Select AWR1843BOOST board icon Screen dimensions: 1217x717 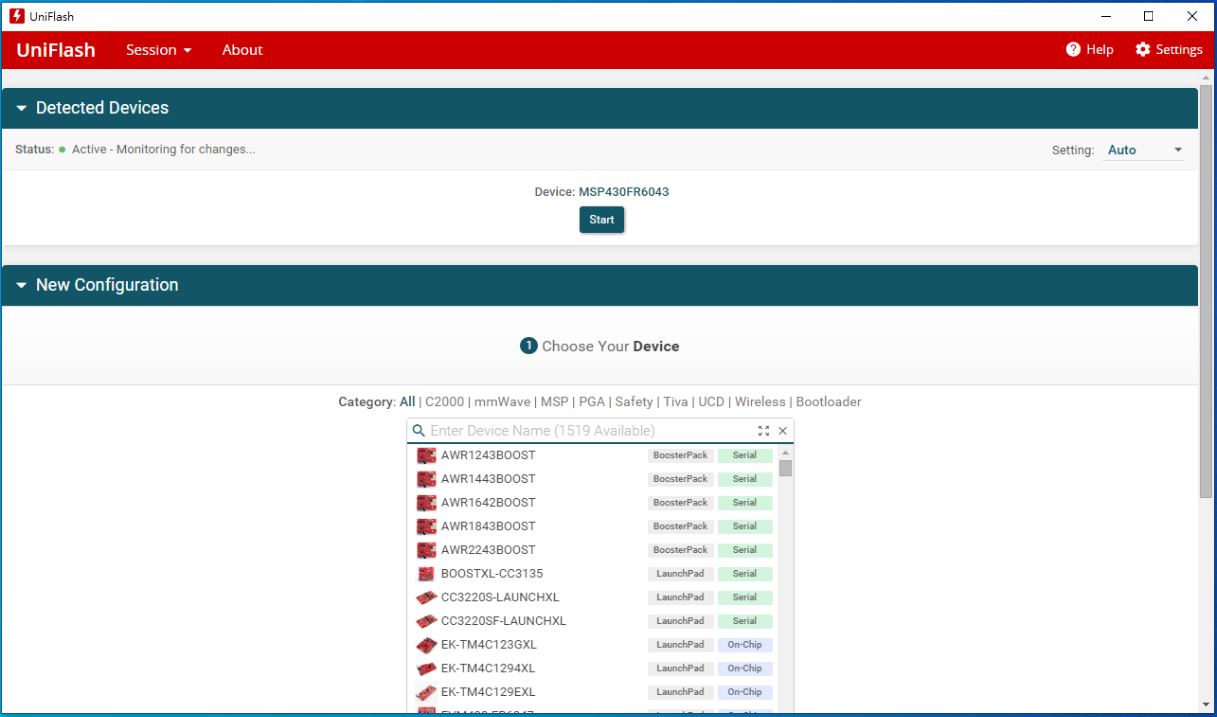[426, 526]
